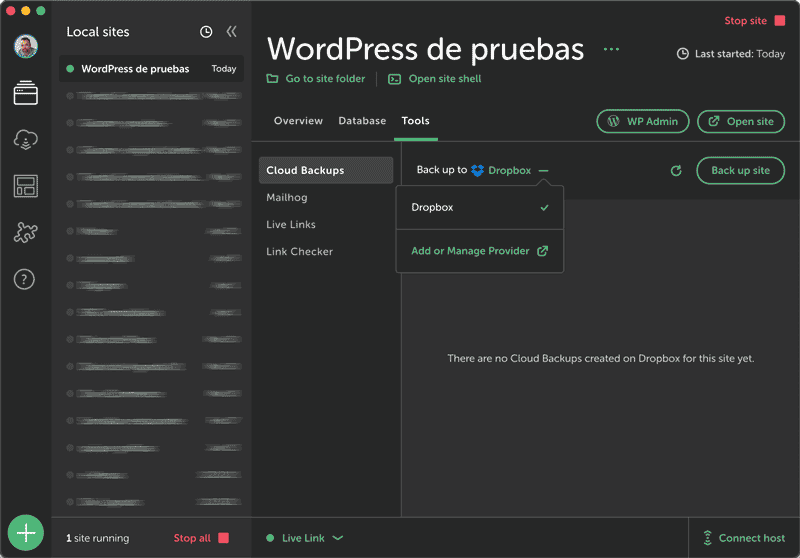800x558 pixels.
Task: Click the Dropbox logo icon
Action: (478, 170)
